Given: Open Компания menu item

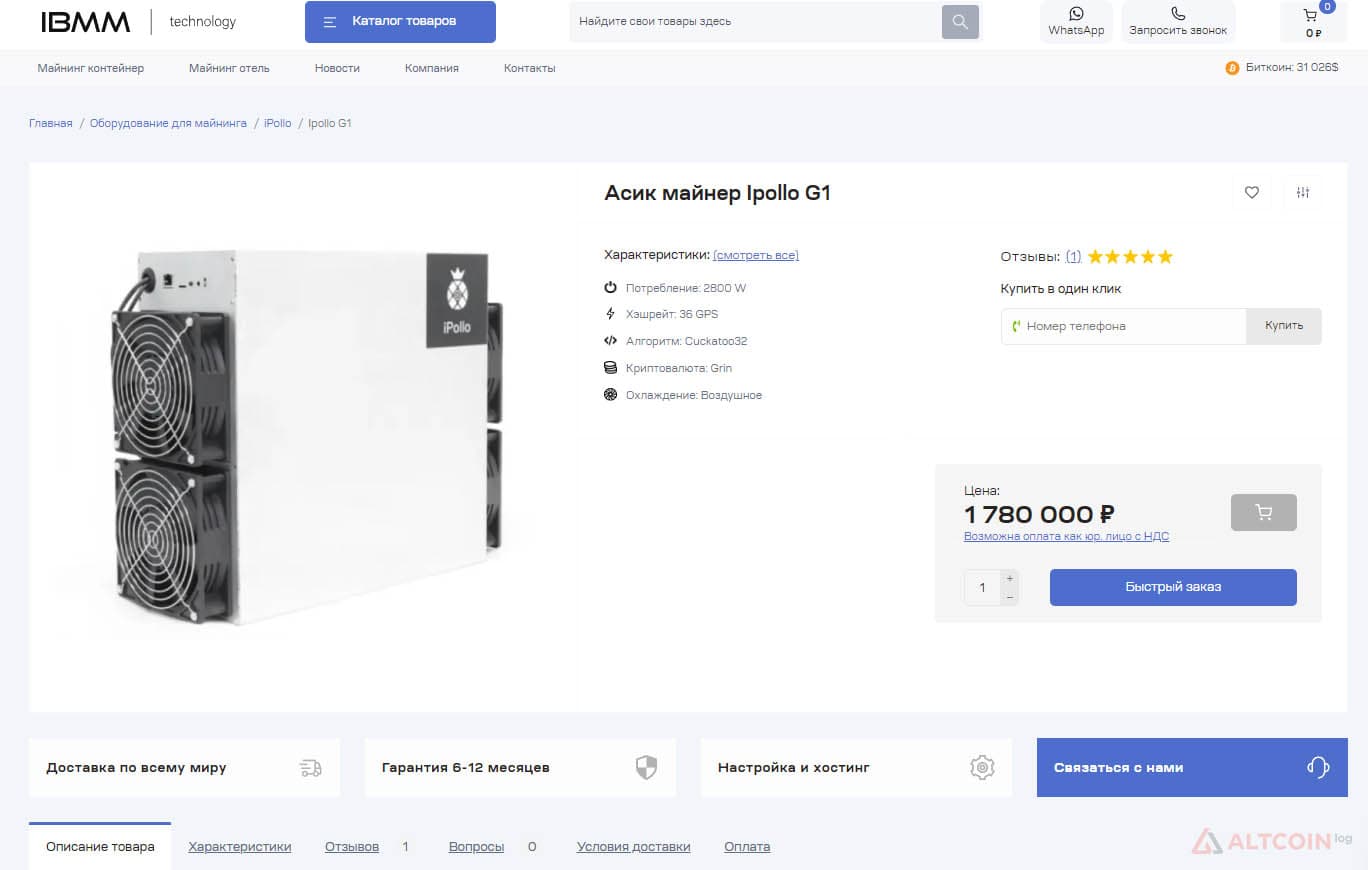Looking at the screenshot, I should click(432, 68).
